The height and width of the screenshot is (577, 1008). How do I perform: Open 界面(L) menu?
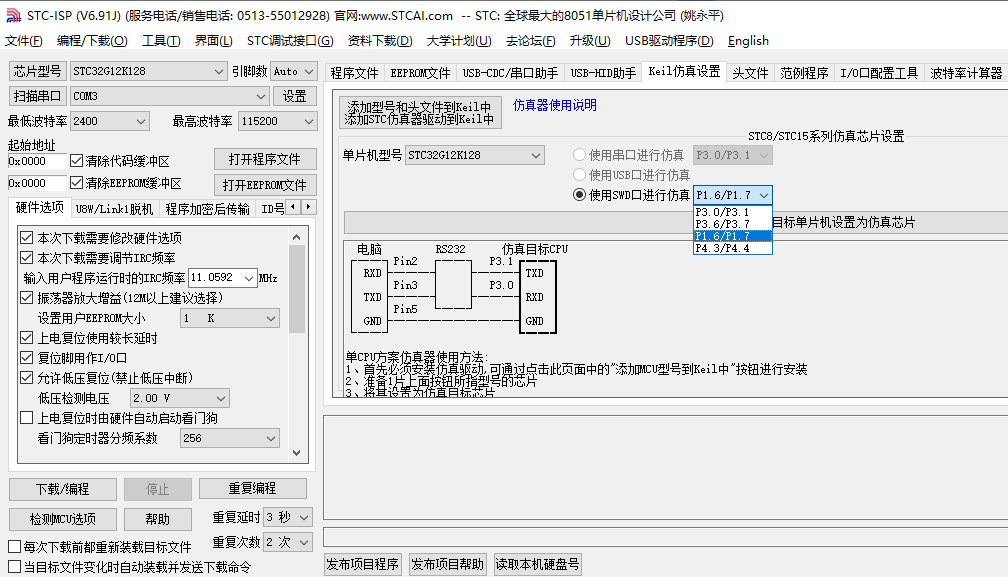click(x=213, y=41)
